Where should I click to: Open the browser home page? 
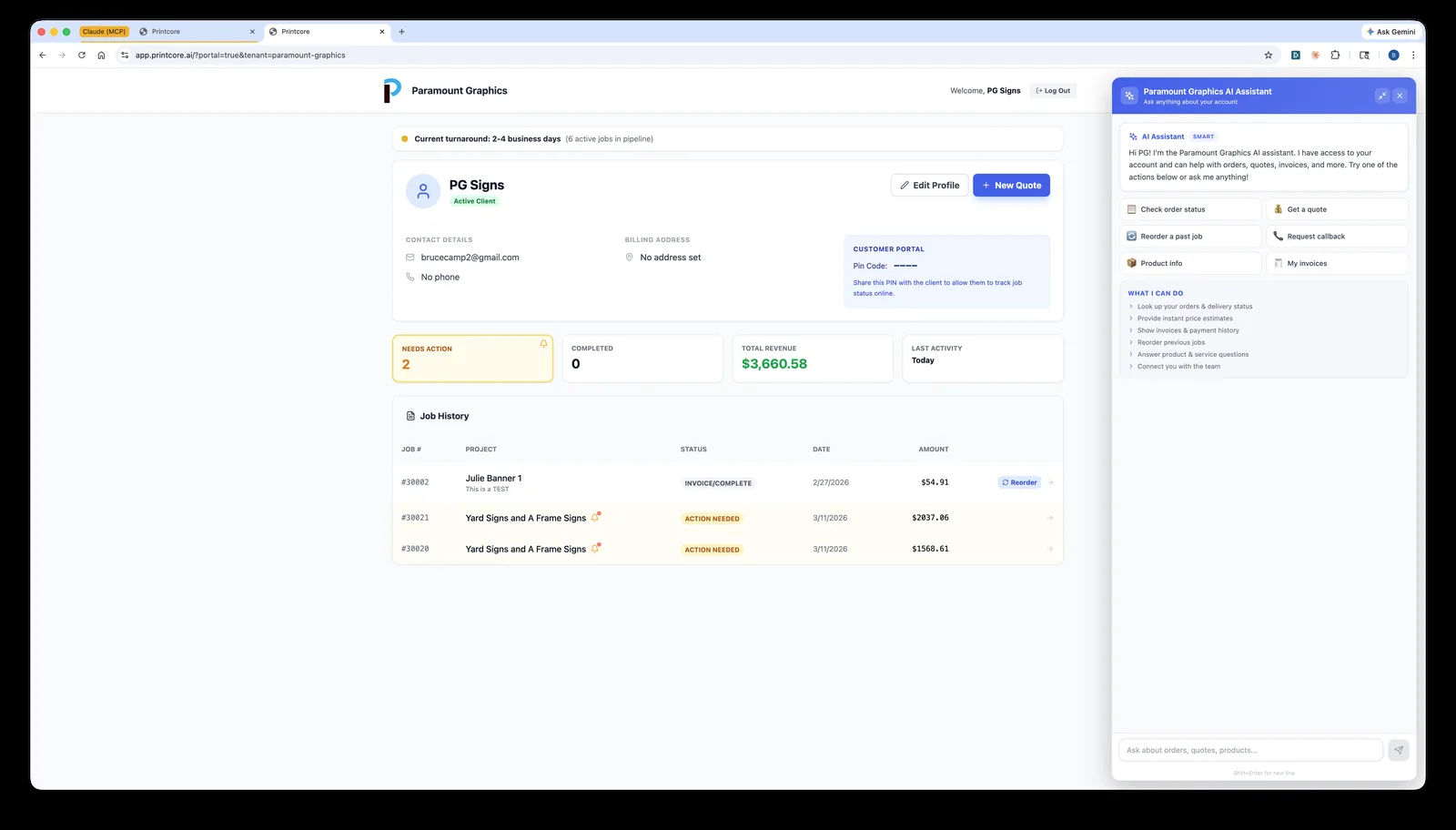tap(101, 56)
